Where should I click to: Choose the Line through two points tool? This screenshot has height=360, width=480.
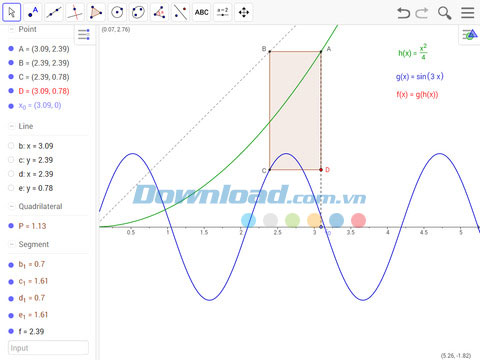point(54,12)
